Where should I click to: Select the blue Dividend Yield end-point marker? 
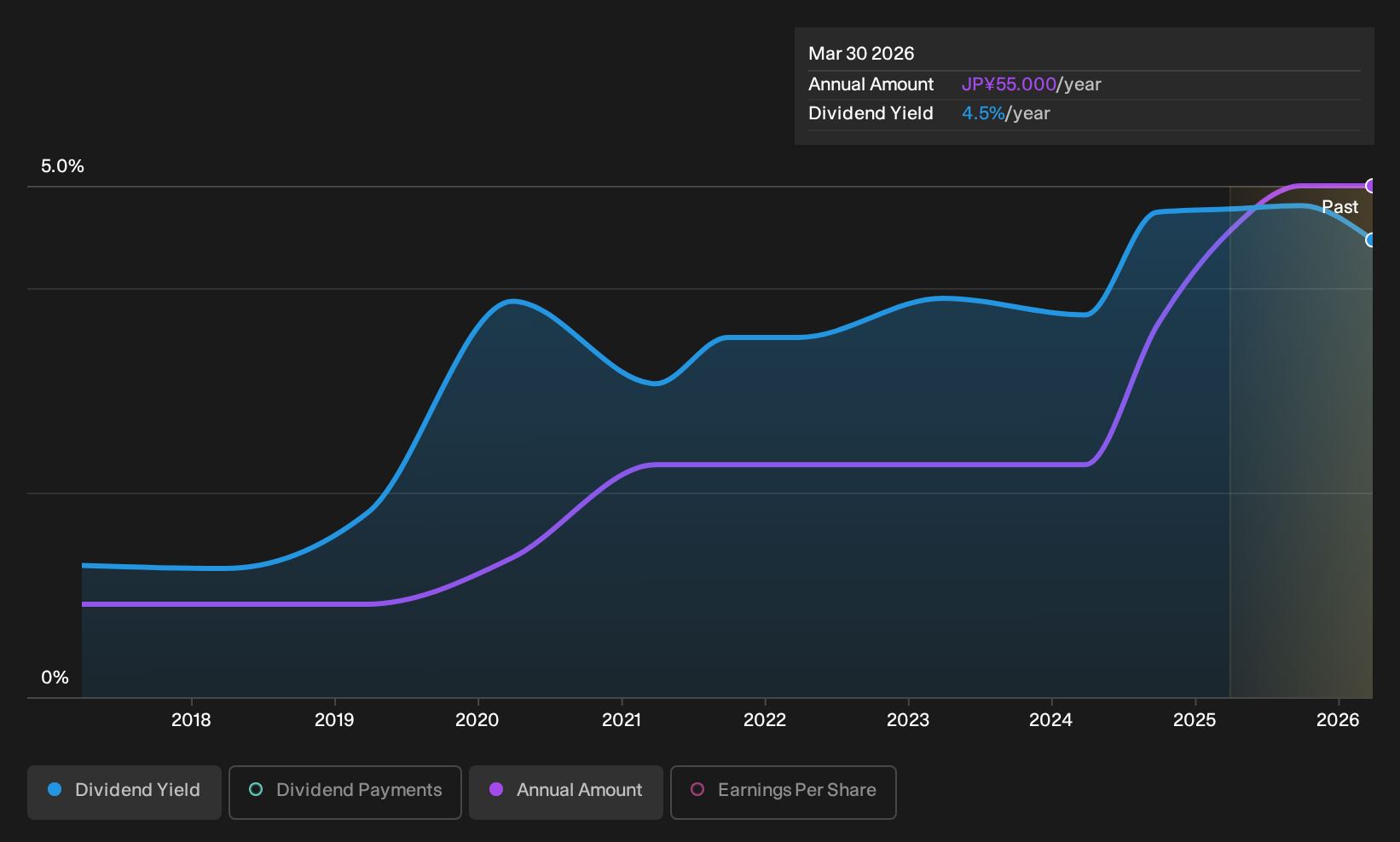coord(1371,240)
